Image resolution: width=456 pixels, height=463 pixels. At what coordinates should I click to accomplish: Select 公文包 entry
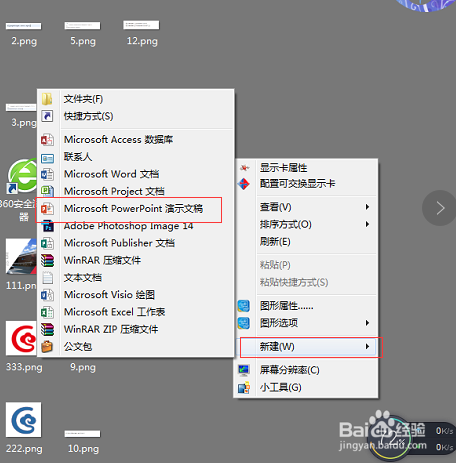click(x=136, y=347)
